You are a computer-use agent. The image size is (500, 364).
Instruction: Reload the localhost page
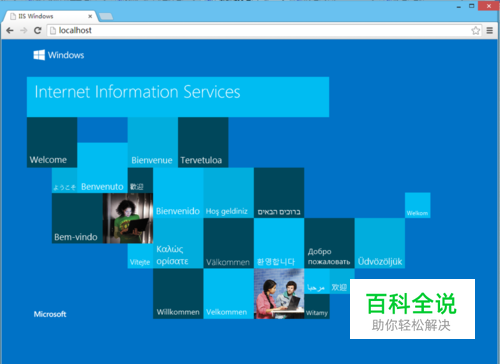tap(38, 30)
